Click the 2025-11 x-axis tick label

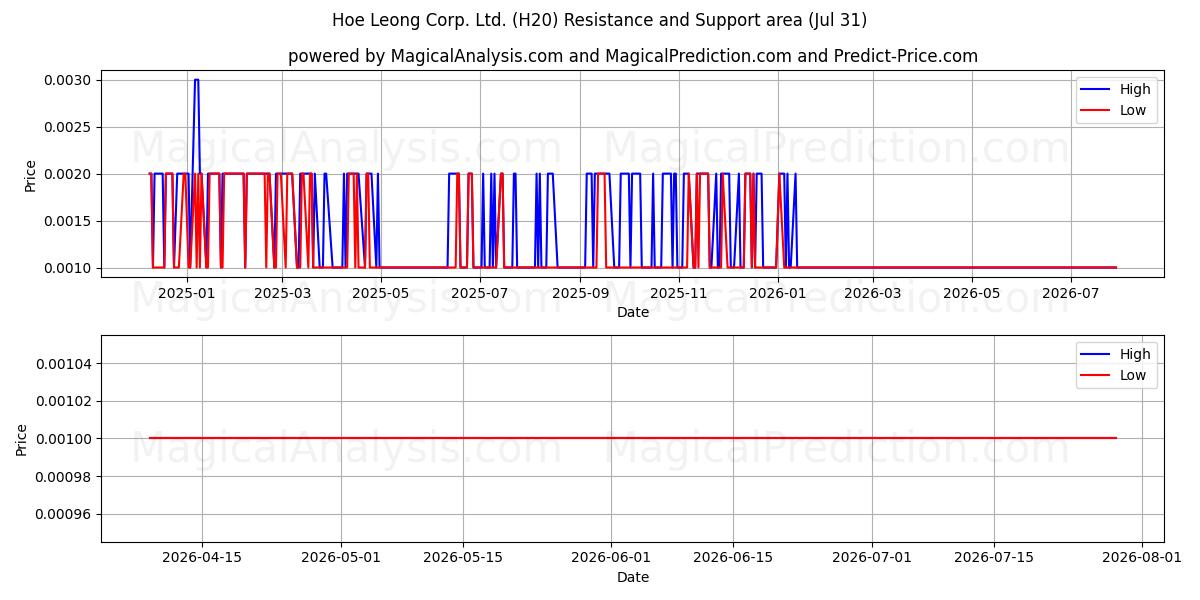(679, 293)
